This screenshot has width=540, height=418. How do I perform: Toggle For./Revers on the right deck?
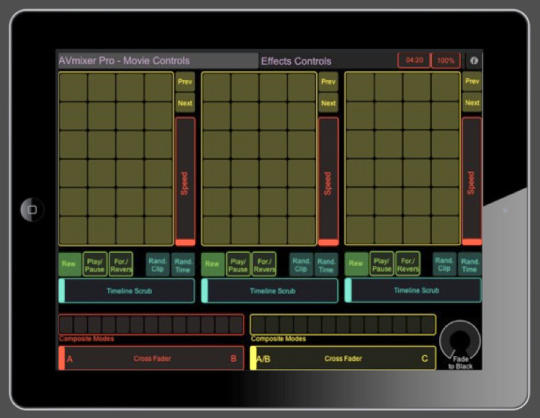tap(408, 264)
